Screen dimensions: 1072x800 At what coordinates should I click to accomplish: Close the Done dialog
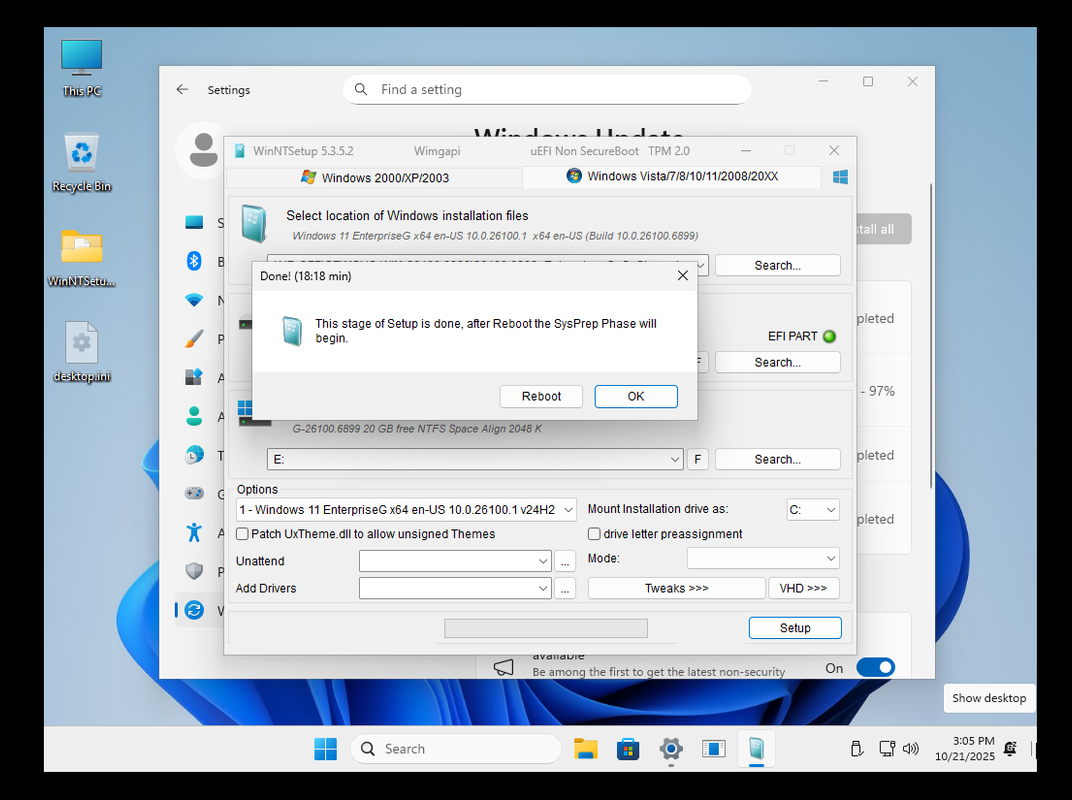(x=682, y=276)
